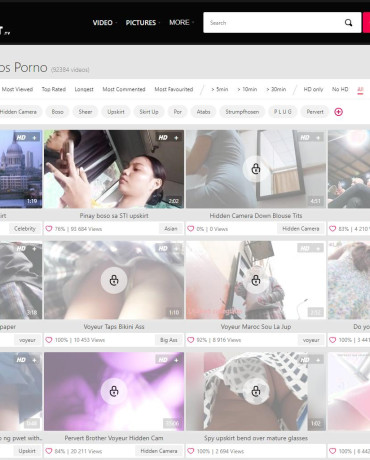
Task: Click plus icon on the 1:10 thumbnail
Action: 176,249
